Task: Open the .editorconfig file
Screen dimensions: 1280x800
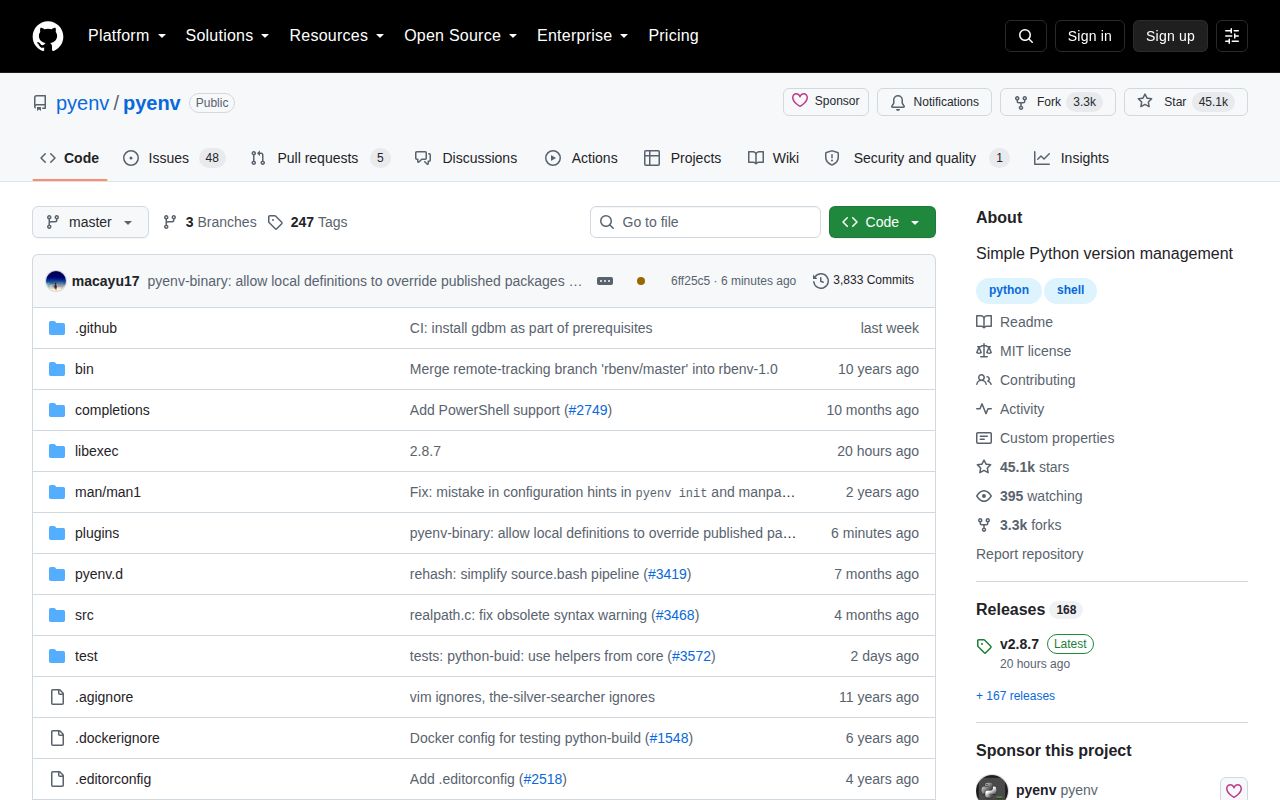Action: click(x=113, y=779)
